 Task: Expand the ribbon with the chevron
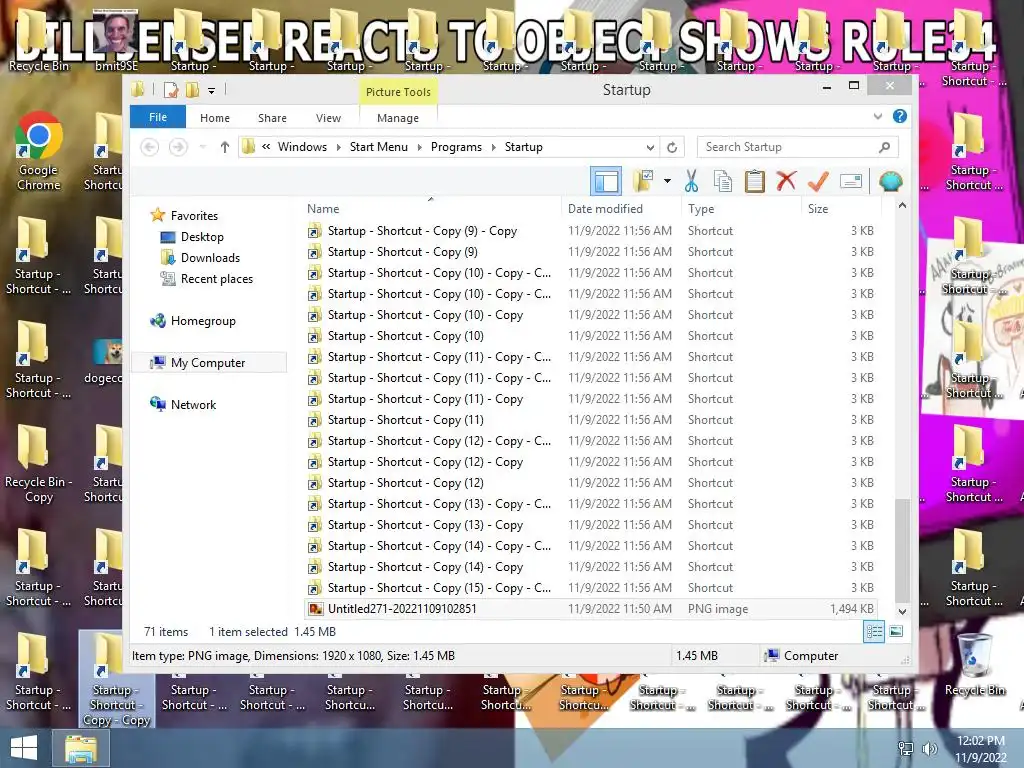click(x=878, y=116)
